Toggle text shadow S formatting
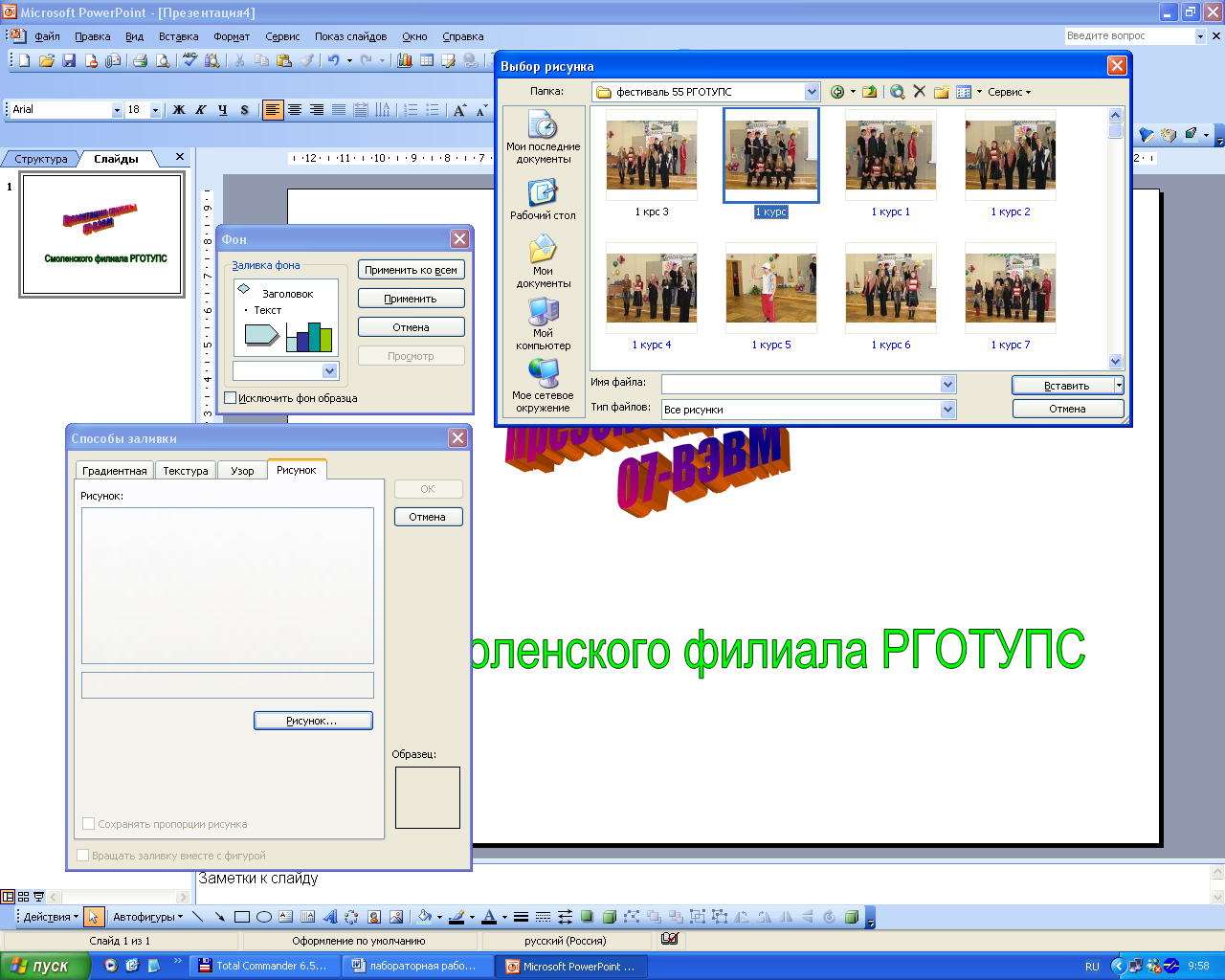The width and height of the screenshot is (1225, 980). (x=244, y=110)
